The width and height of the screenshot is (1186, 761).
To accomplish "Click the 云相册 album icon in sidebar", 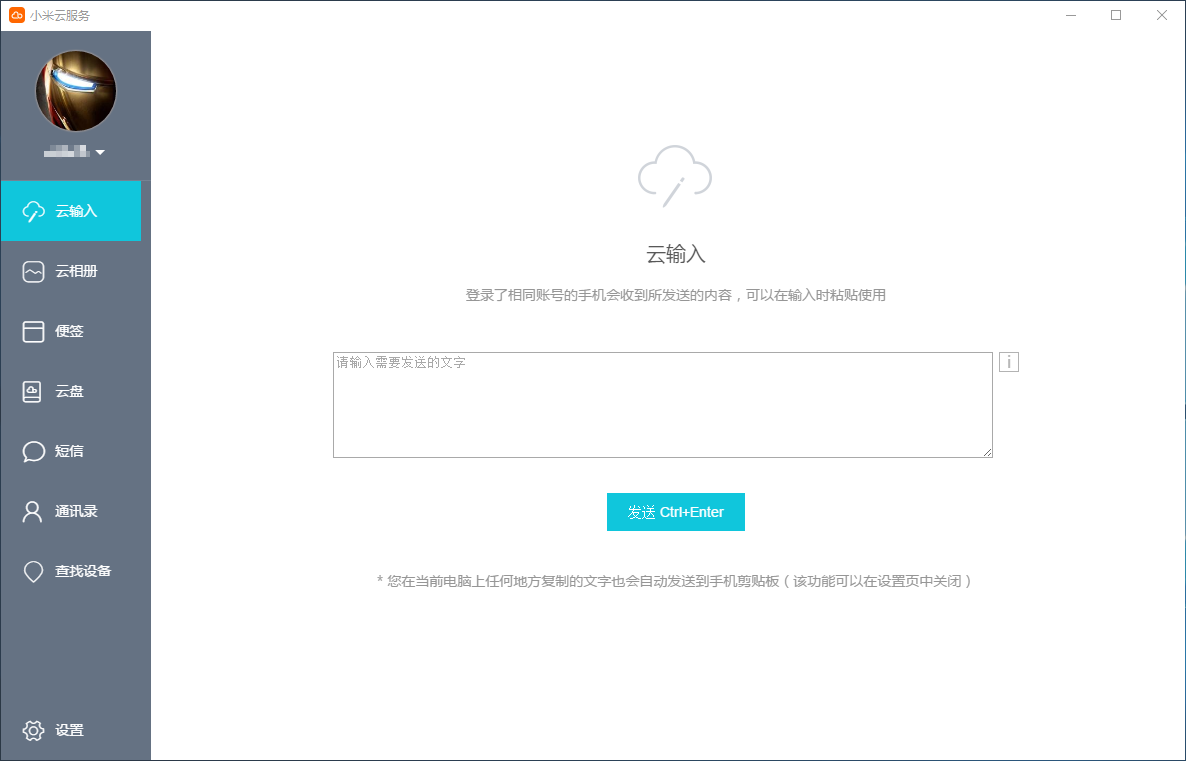I will (x=33, y=272).
